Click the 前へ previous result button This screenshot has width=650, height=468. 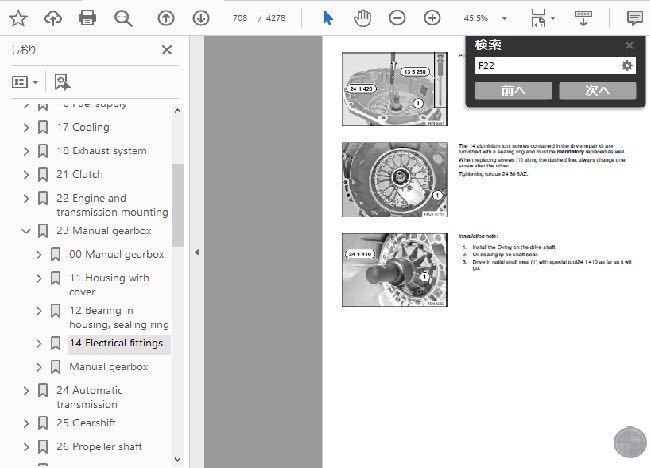[513, 90]
